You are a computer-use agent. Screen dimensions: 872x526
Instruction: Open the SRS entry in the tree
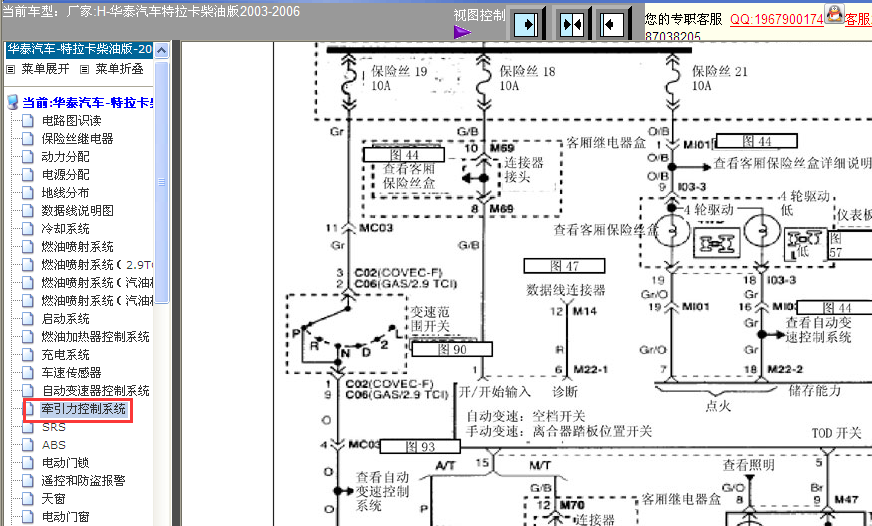point(53,427)
